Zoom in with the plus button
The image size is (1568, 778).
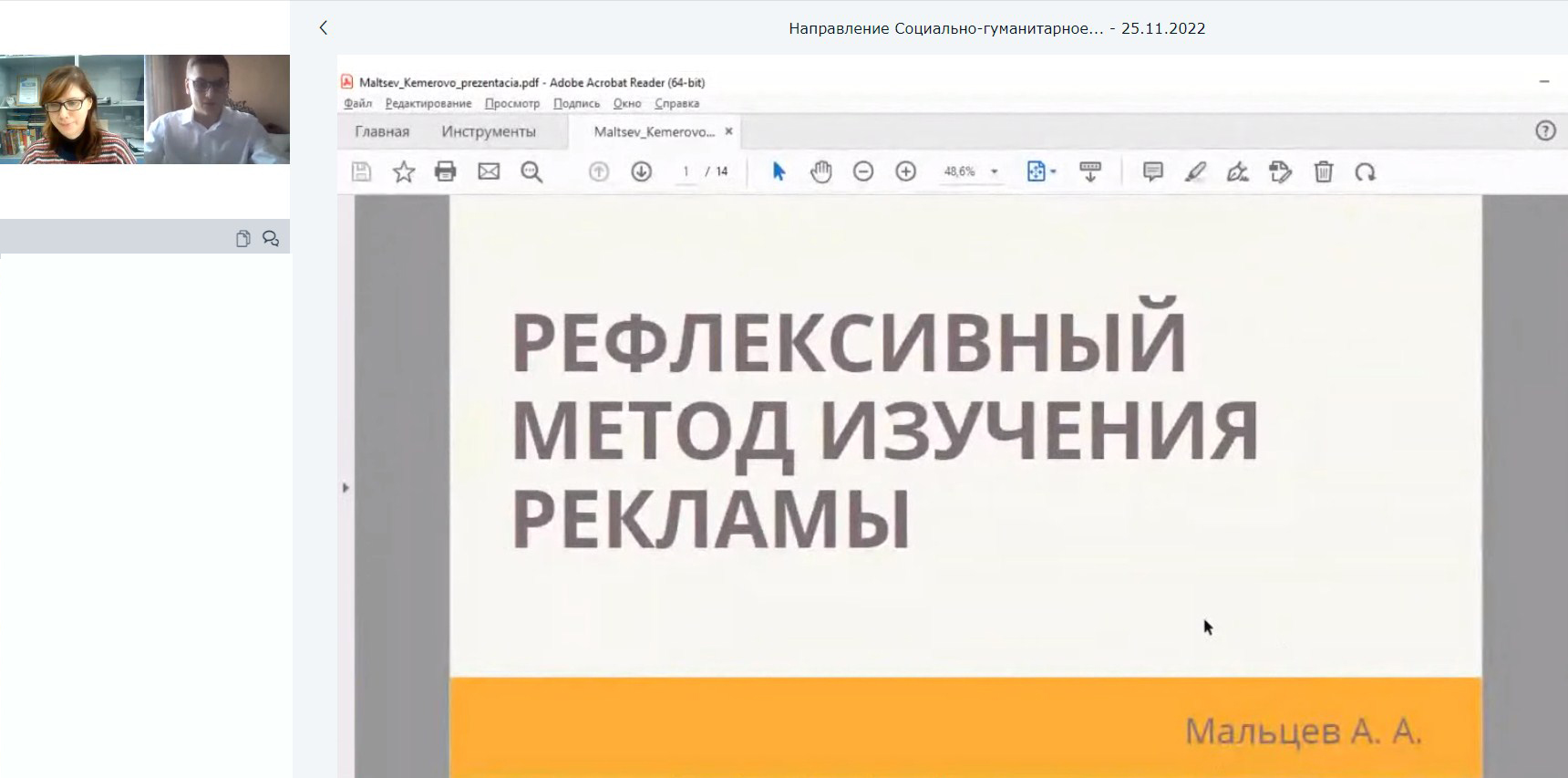tap(906, 171)
